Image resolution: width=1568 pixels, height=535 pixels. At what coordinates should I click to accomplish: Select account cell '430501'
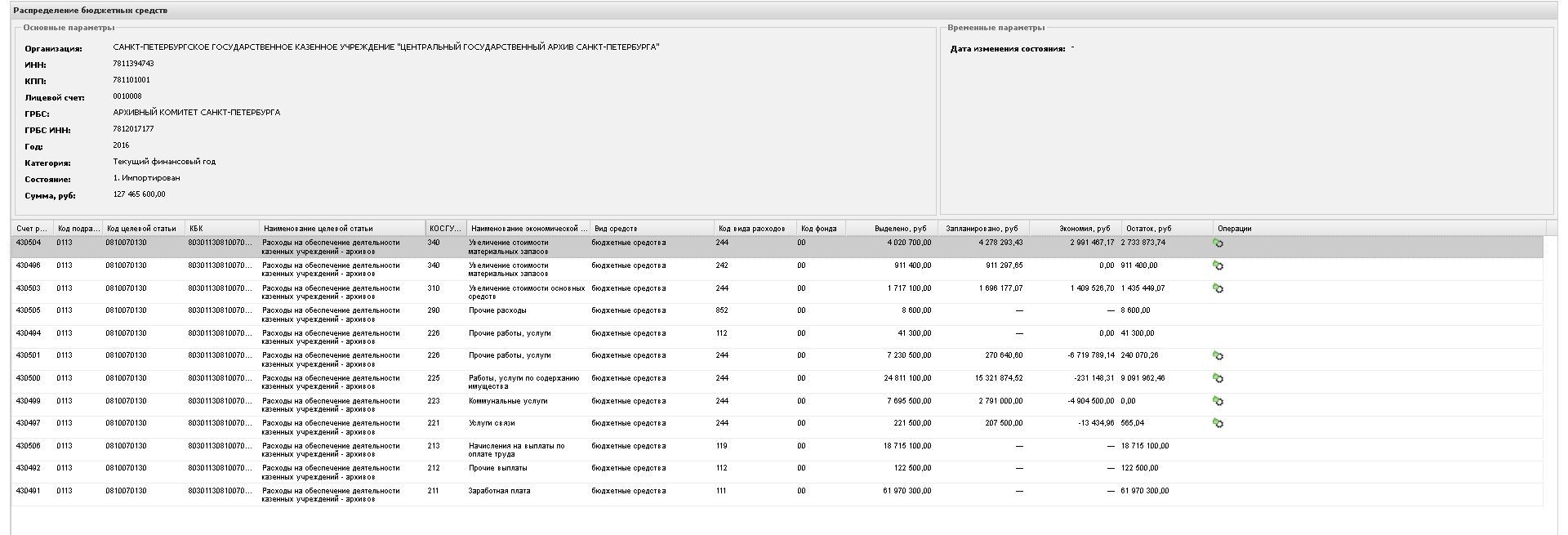point(29,355)
